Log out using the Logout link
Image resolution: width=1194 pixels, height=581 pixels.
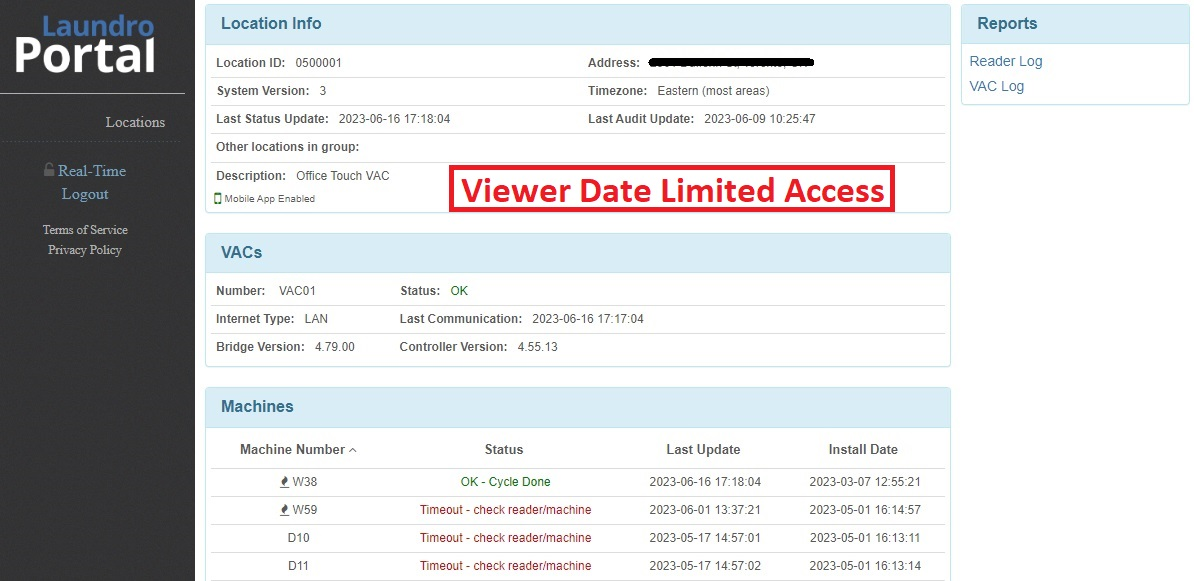click(x=85, y=194)
